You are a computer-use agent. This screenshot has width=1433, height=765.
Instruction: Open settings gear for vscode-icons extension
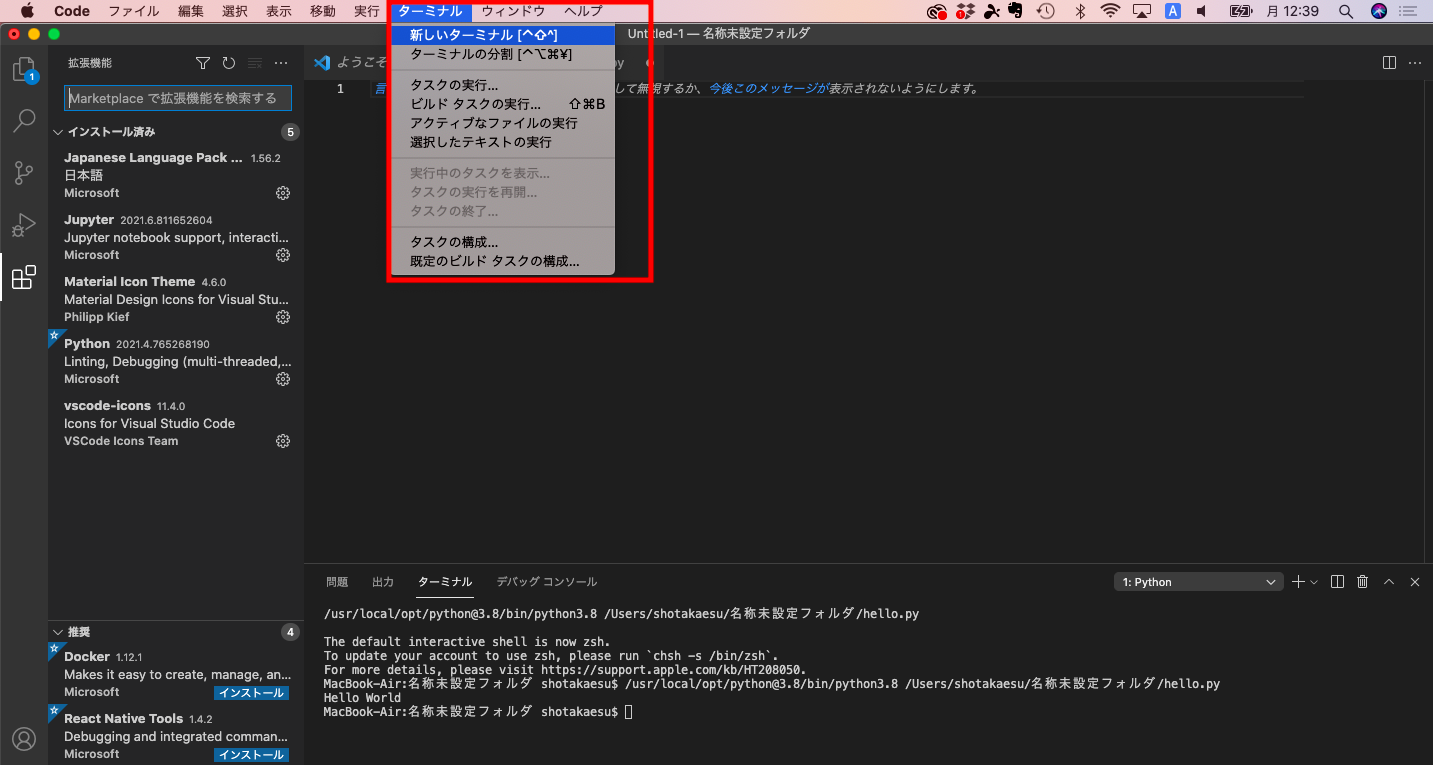(x=283, y=441)
